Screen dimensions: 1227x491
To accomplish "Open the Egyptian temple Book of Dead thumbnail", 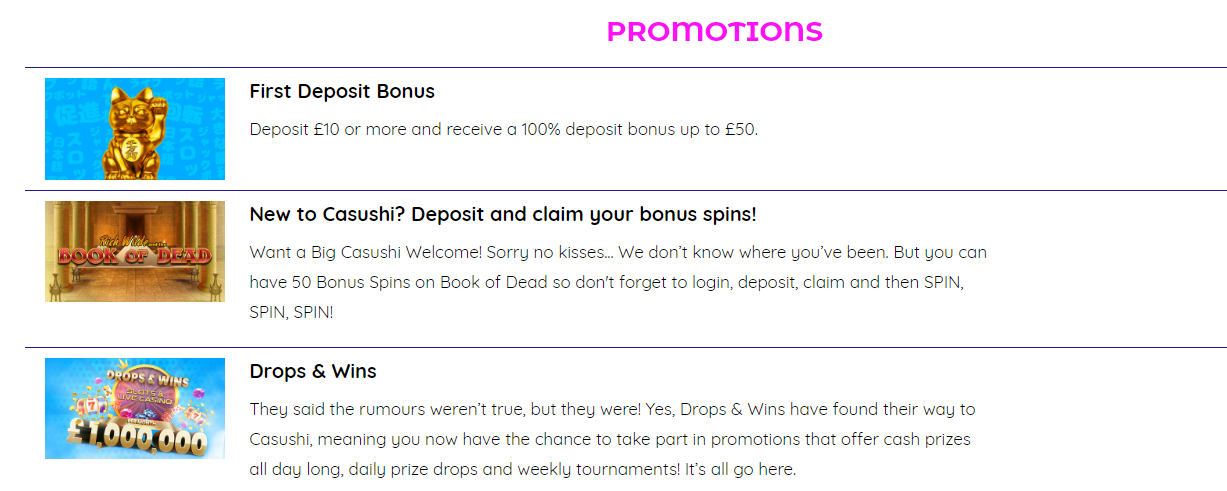I will (135, 251).
